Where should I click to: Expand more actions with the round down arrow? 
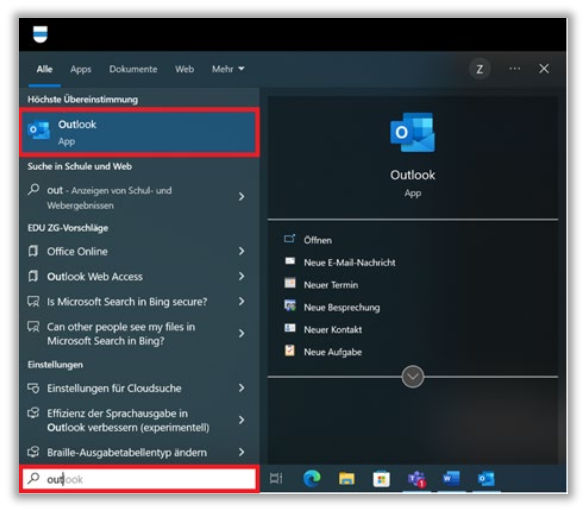pos(412,377)
